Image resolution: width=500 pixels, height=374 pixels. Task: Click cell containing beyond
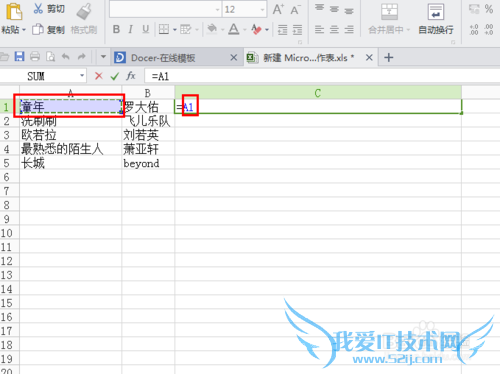pyautogui.click(x=148, y=163)
